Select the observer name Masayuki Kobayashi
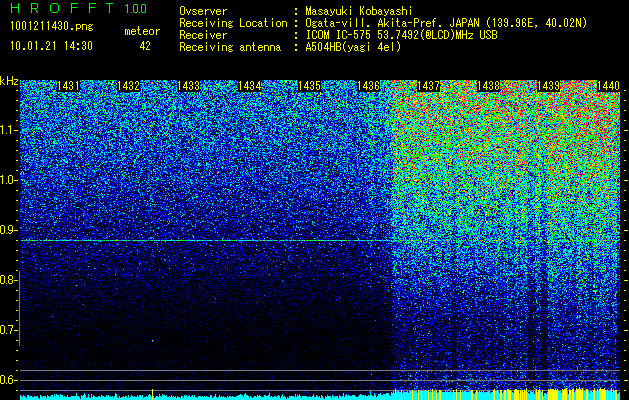Screen dimensions: 629x400 coord(359,11)
